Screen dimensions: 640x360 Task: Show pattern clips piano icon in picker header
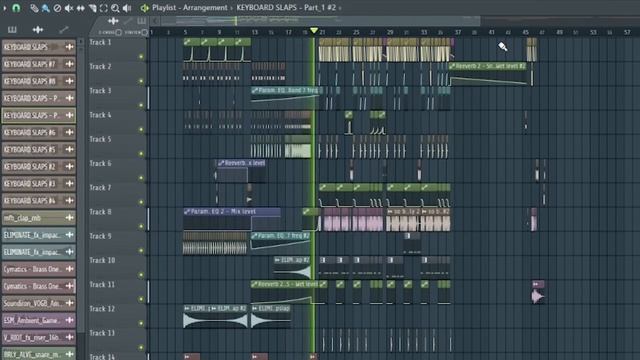pos(12,29)
